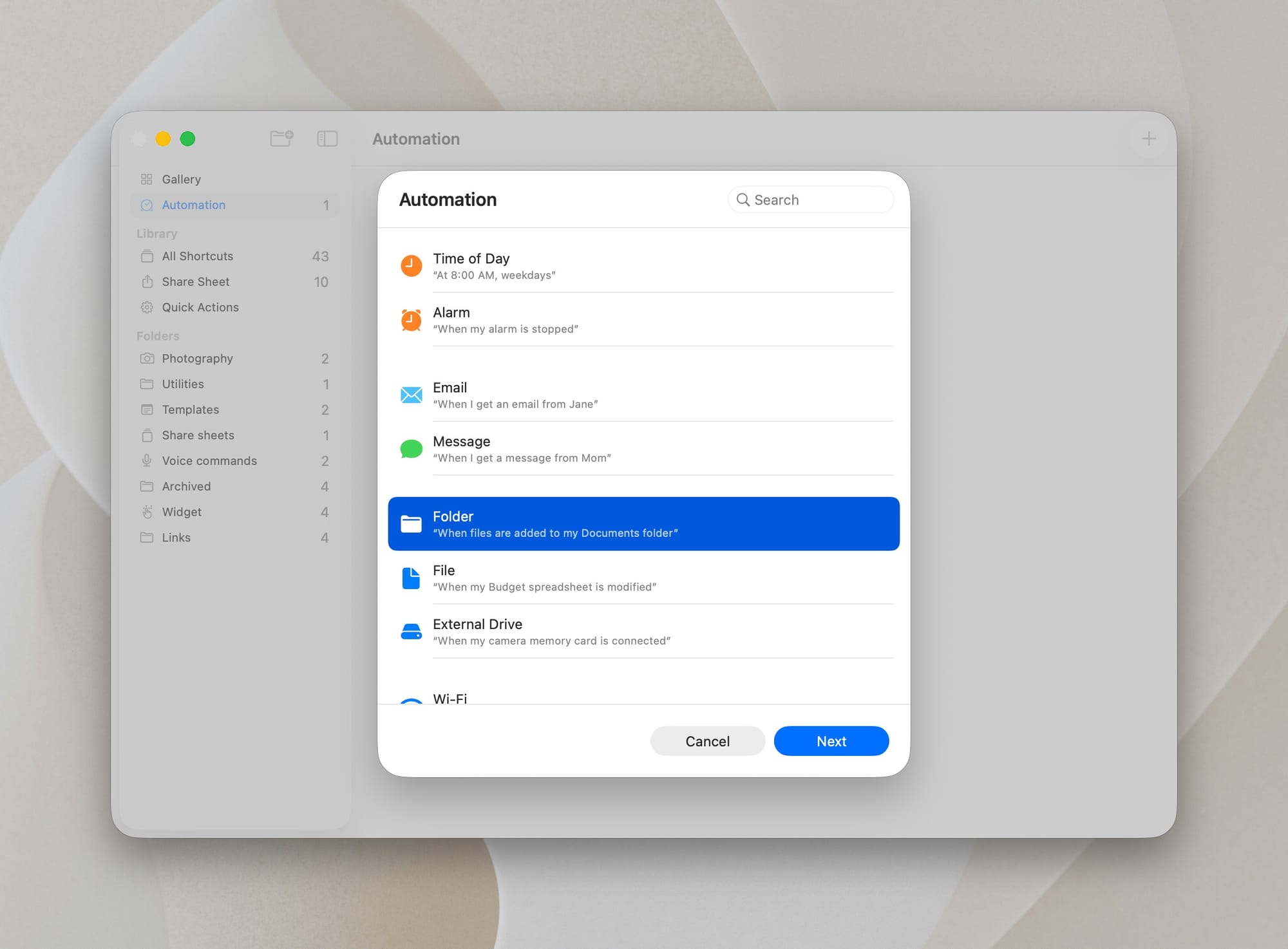Select All Shortcuts in the sidebar

click(x=197, y=256)
